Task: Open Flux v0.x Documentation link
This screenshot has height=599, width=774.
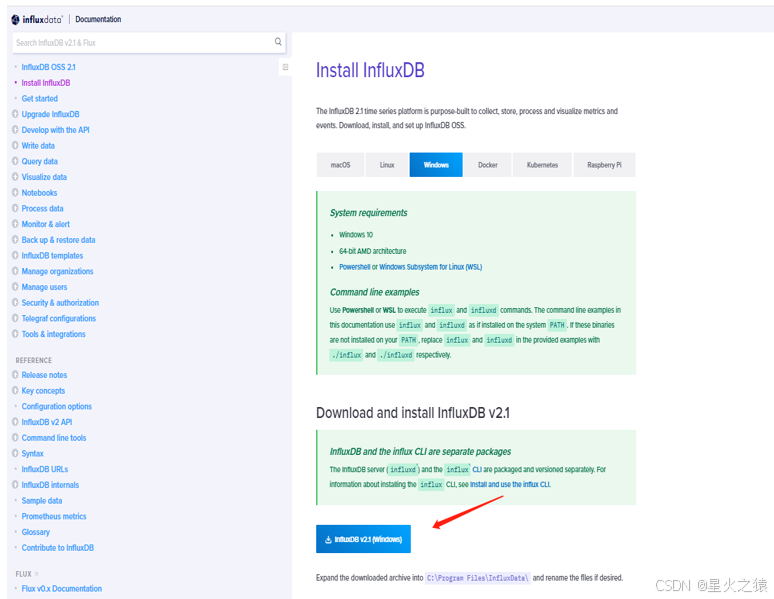Action: tap(62, 589)
